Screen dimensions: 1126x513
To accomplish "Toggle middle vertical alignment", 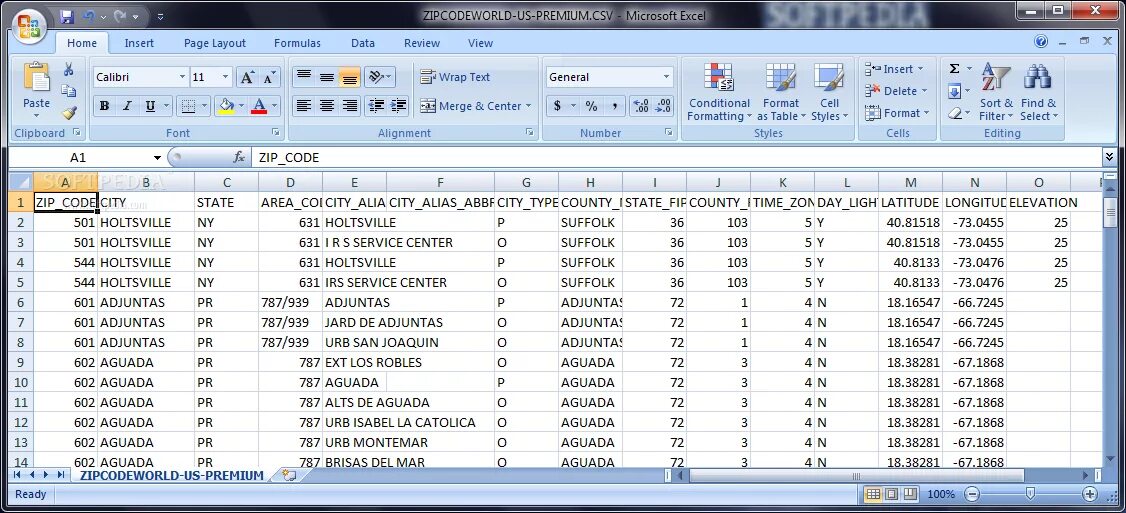I will (327, 77).
